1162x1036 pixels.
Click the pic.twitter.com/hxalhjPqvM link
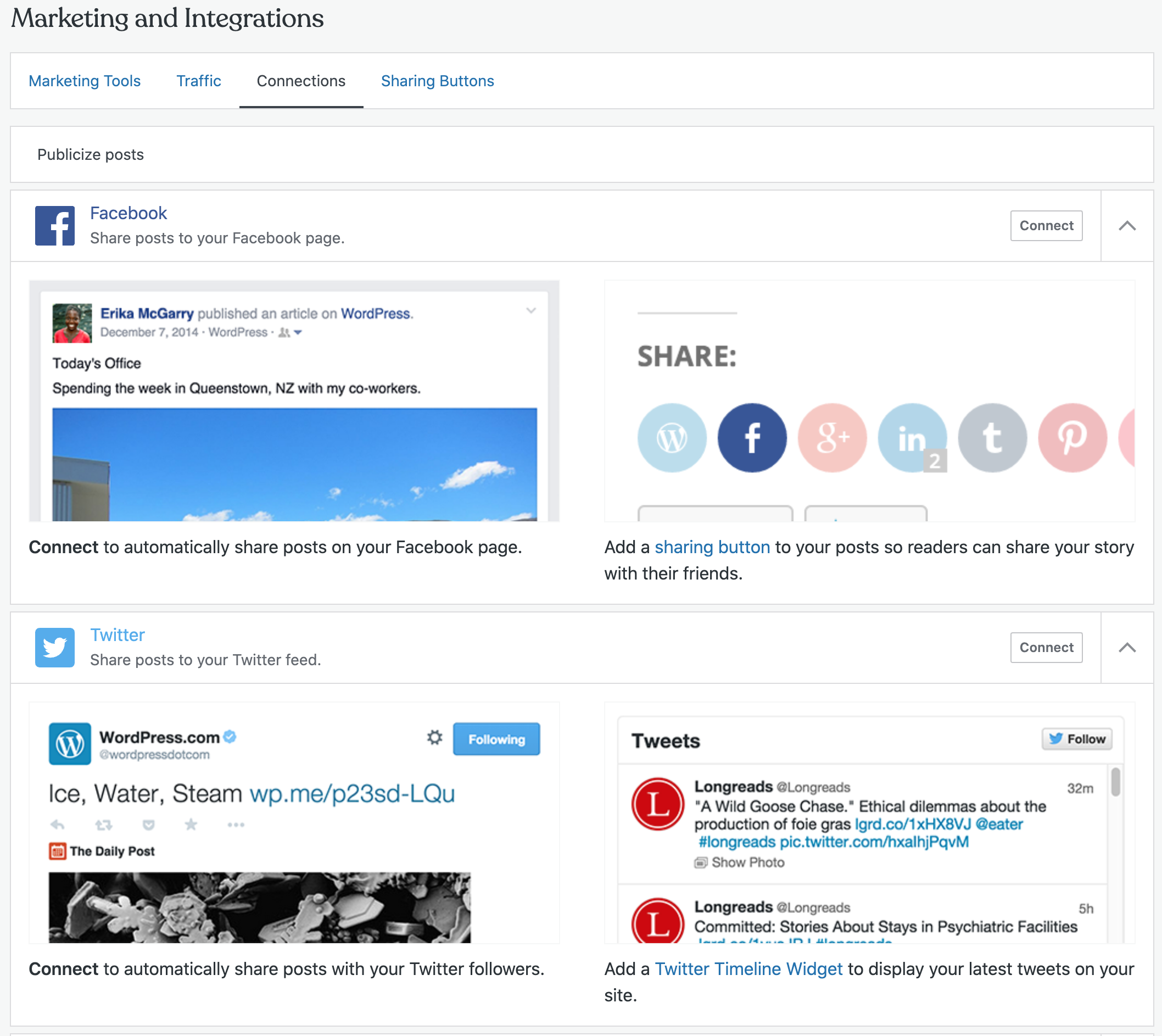[875, 842]
